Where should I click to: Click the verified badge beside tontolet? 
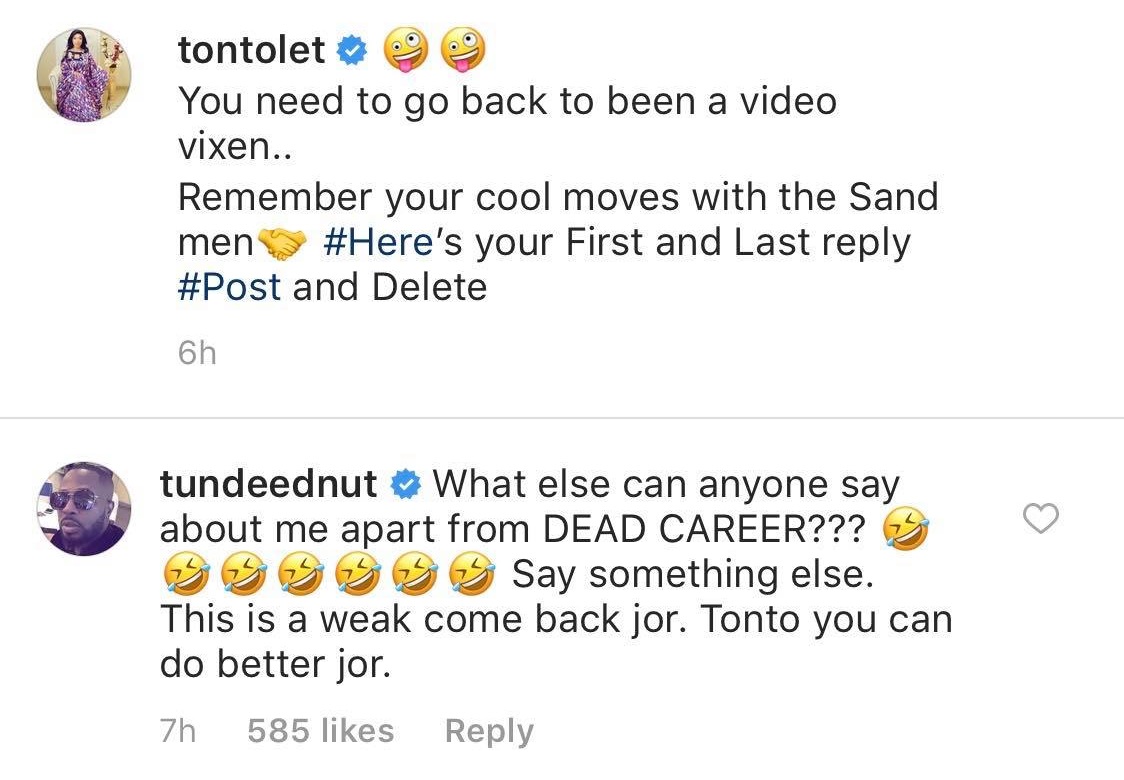[354, 52]
